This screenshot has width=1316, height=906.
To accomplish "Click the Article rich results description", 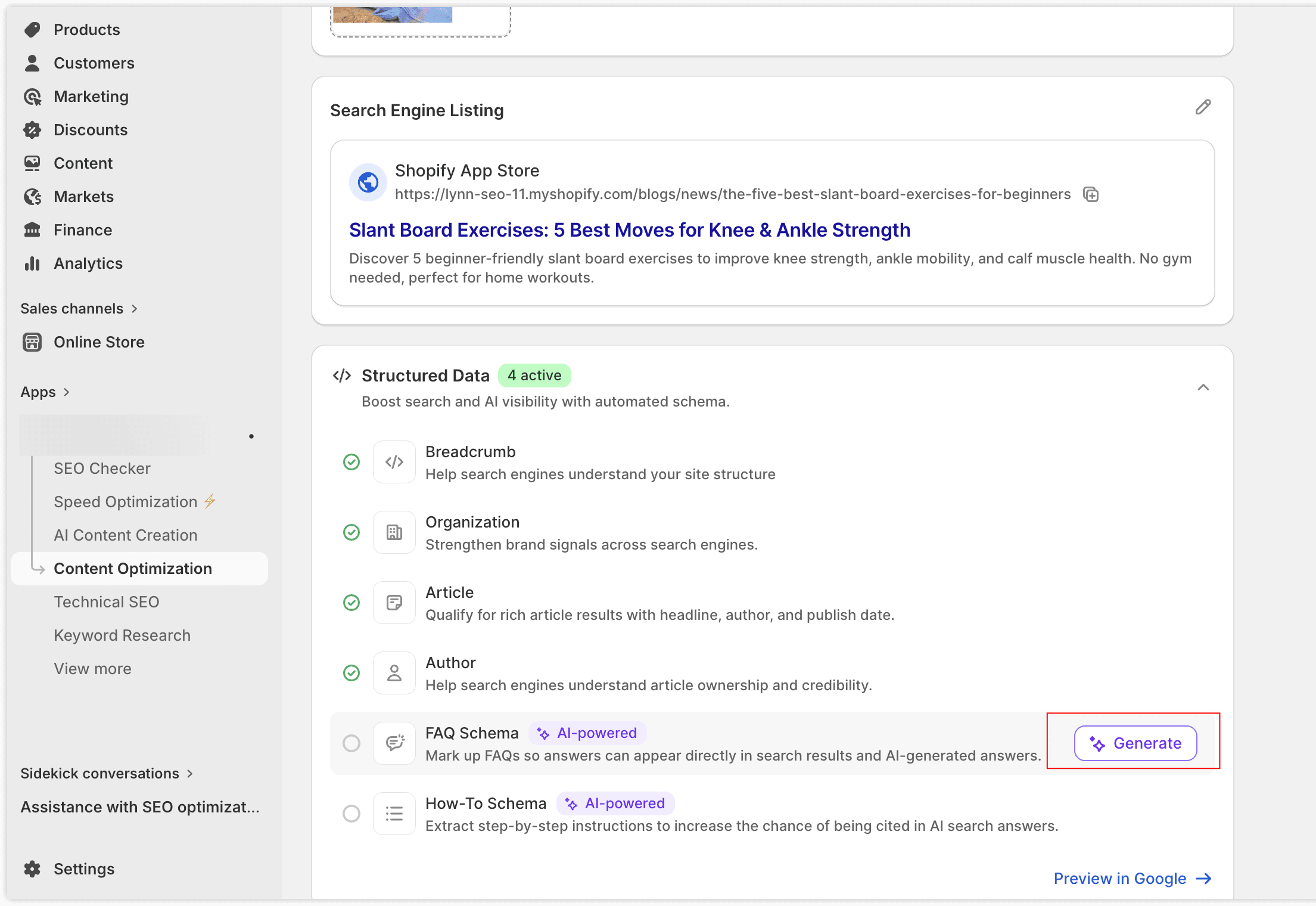I will tap(660, 615).
